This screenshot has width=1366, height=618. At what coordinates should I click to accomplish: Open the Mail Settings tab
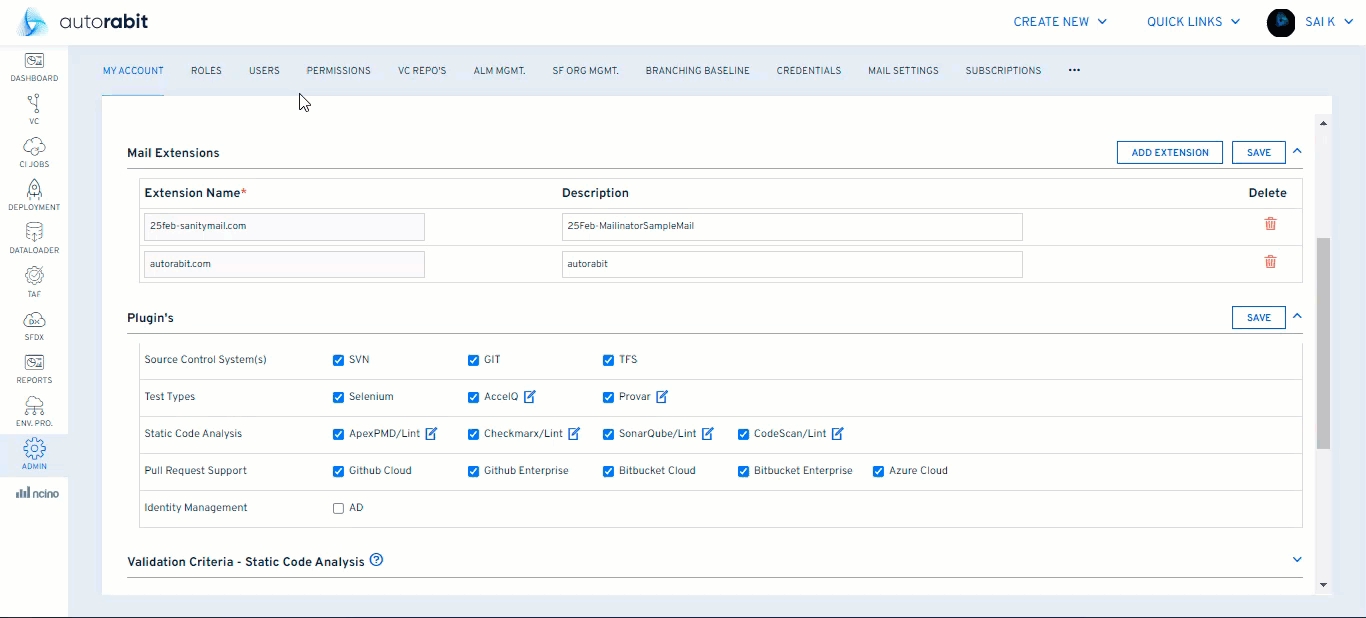pos(902,71)
